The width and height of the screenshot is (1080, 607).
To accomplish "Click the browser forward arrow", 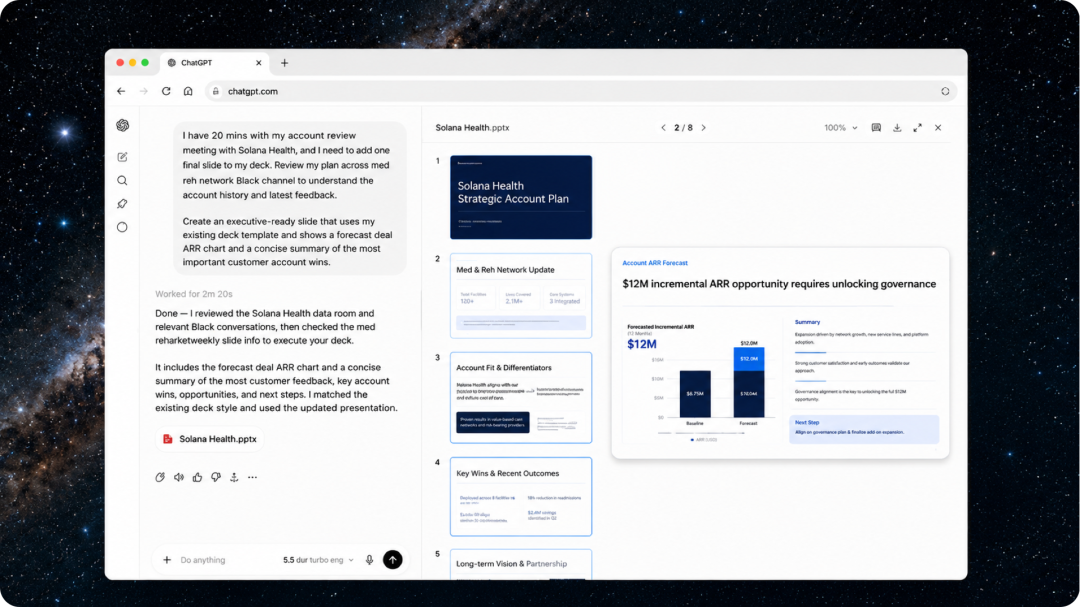I will tap(143, 91).
